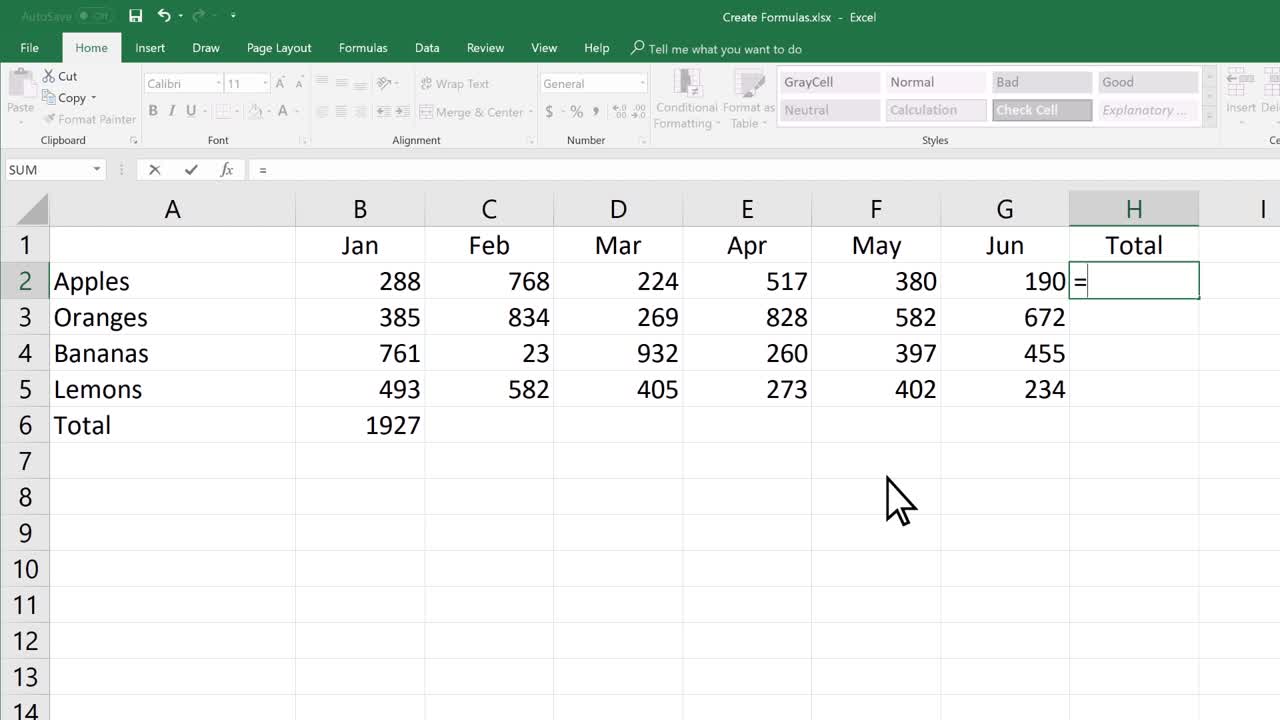Expand the Undo history dropdown arrow
1280x720 pixels.
click(181, 16)
